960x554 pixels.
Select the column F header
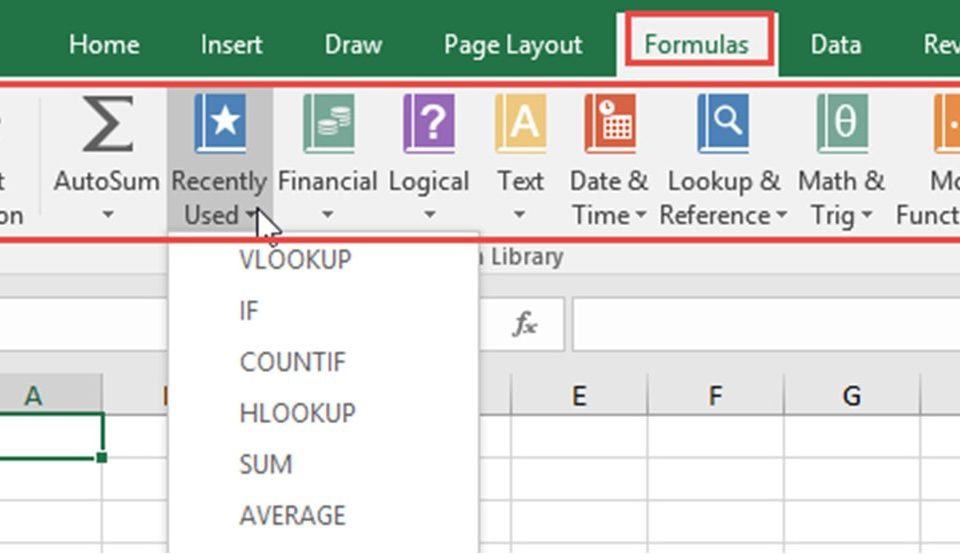(x=715, y=396)
